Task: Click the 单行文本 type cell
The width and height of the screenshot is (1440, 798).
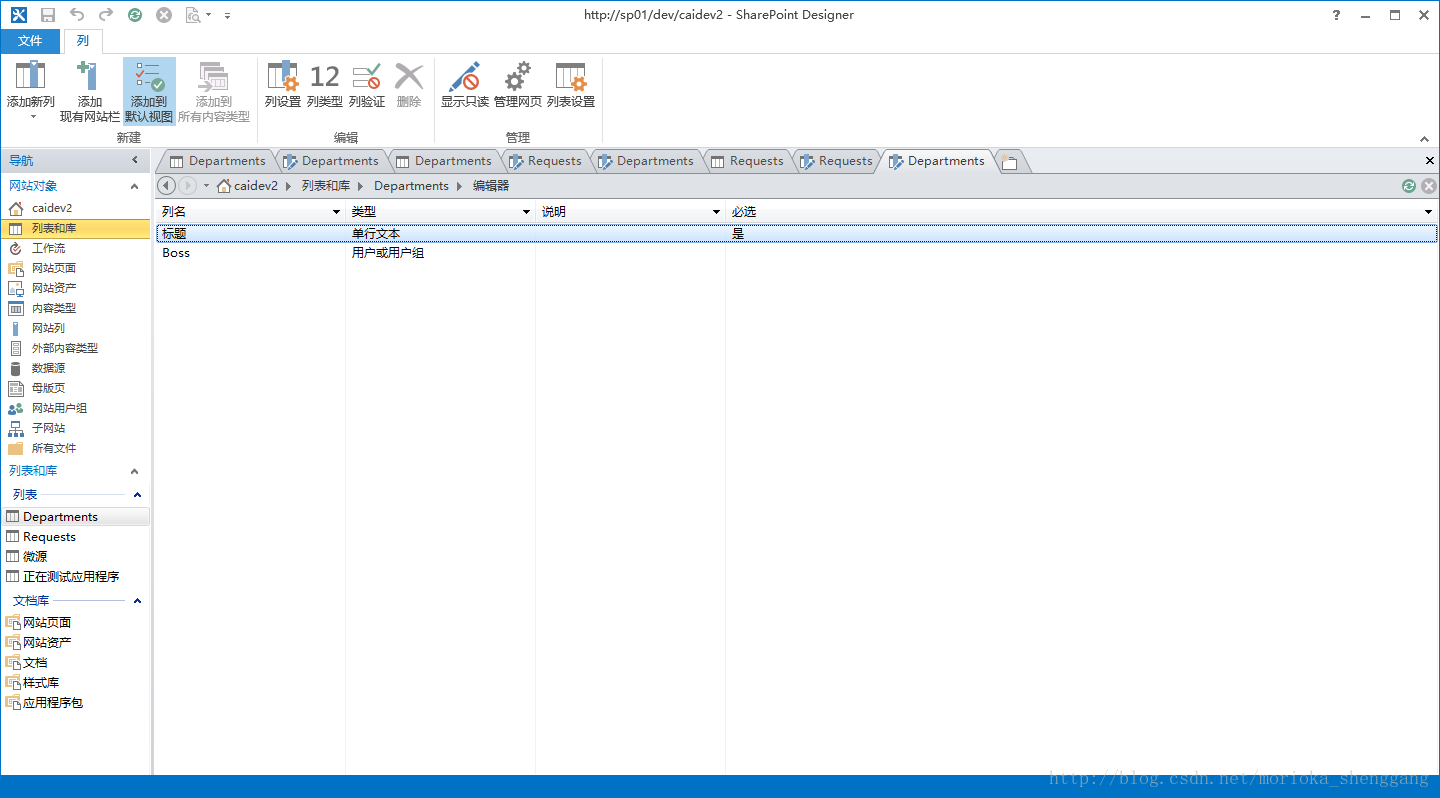Action: tap(376, 233)
